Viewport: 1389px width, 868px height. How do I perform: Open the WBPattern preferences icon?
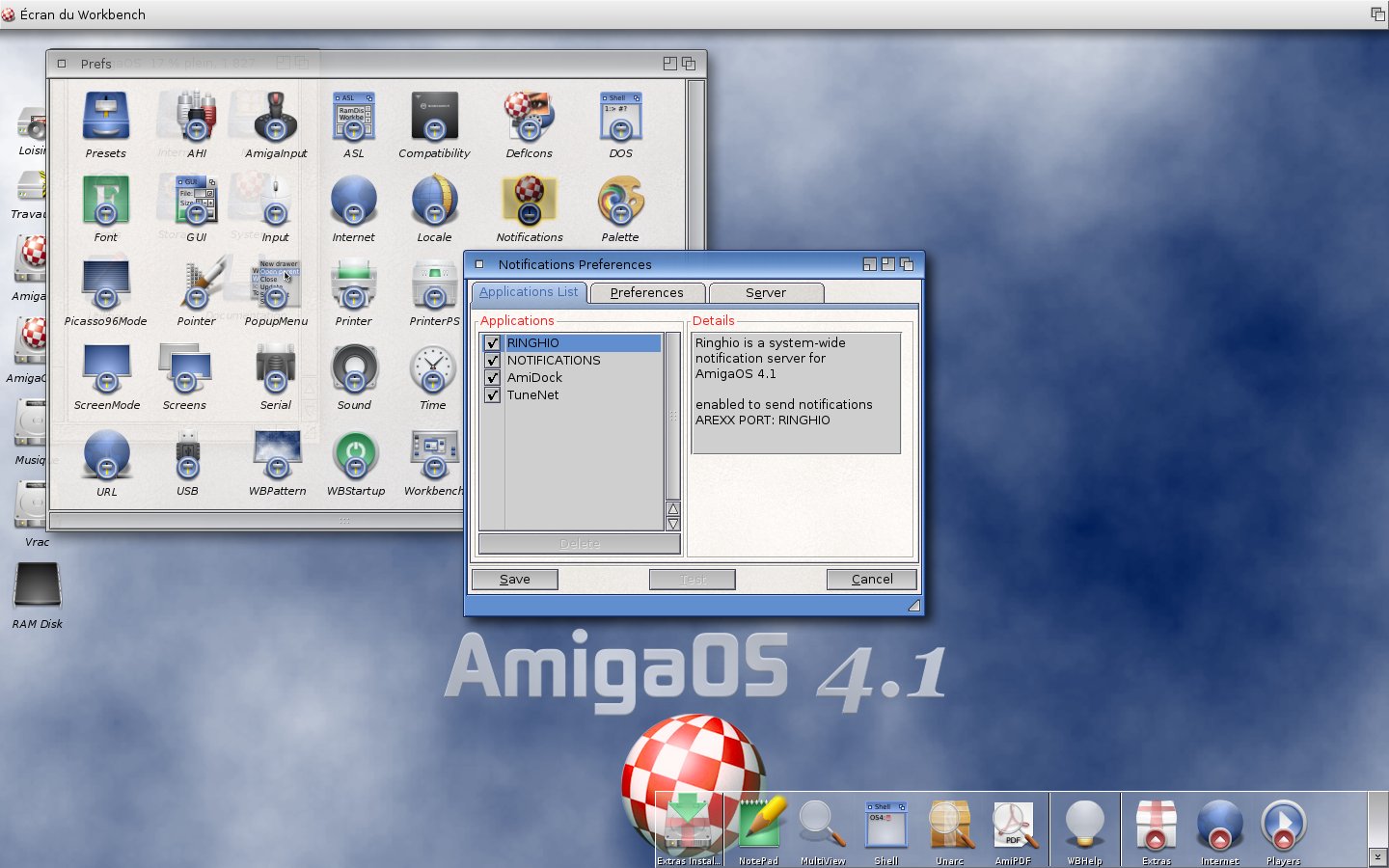click(277, 454)
